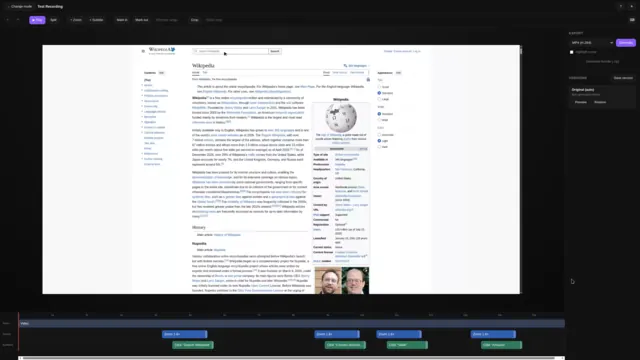Select the Click 'Search Wikipedia' subtitle block
The height and width of the screenshot is (360, 640).
coord(193,345)
